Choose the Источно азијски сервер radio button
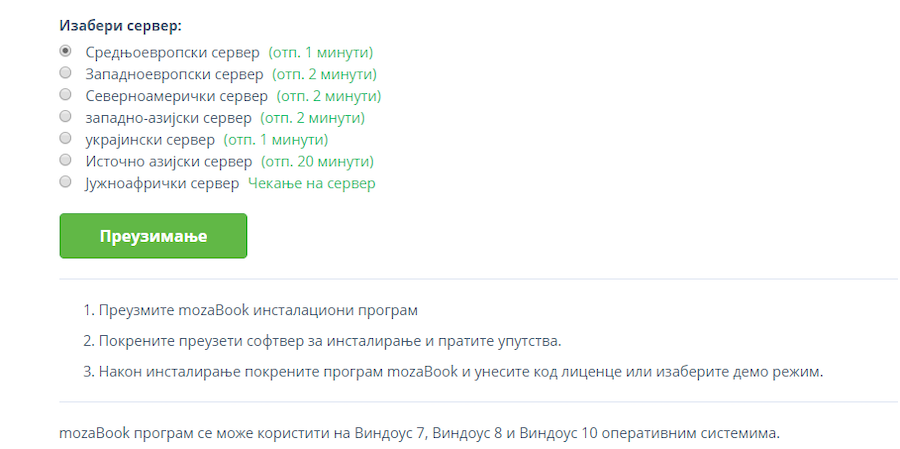 click(x=65, y=160)
